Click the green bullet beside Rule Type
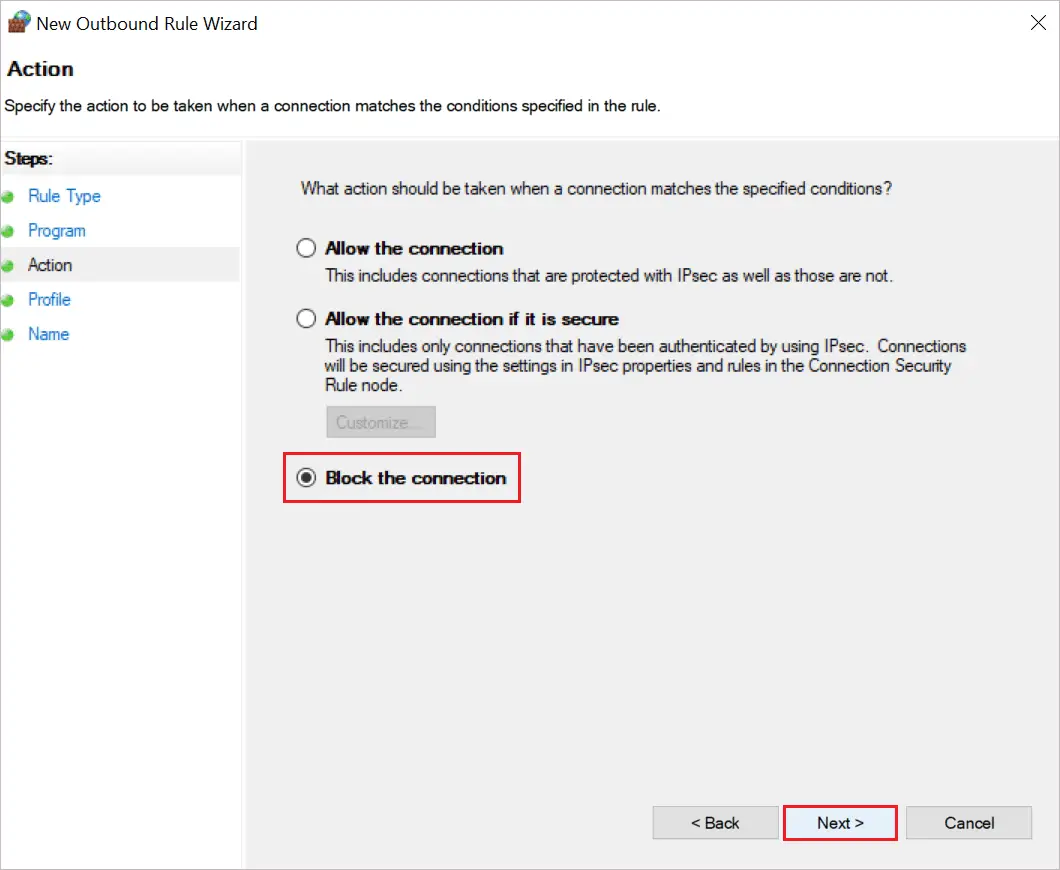This screenshot has height=870, width=1060. tap(8, 197)
